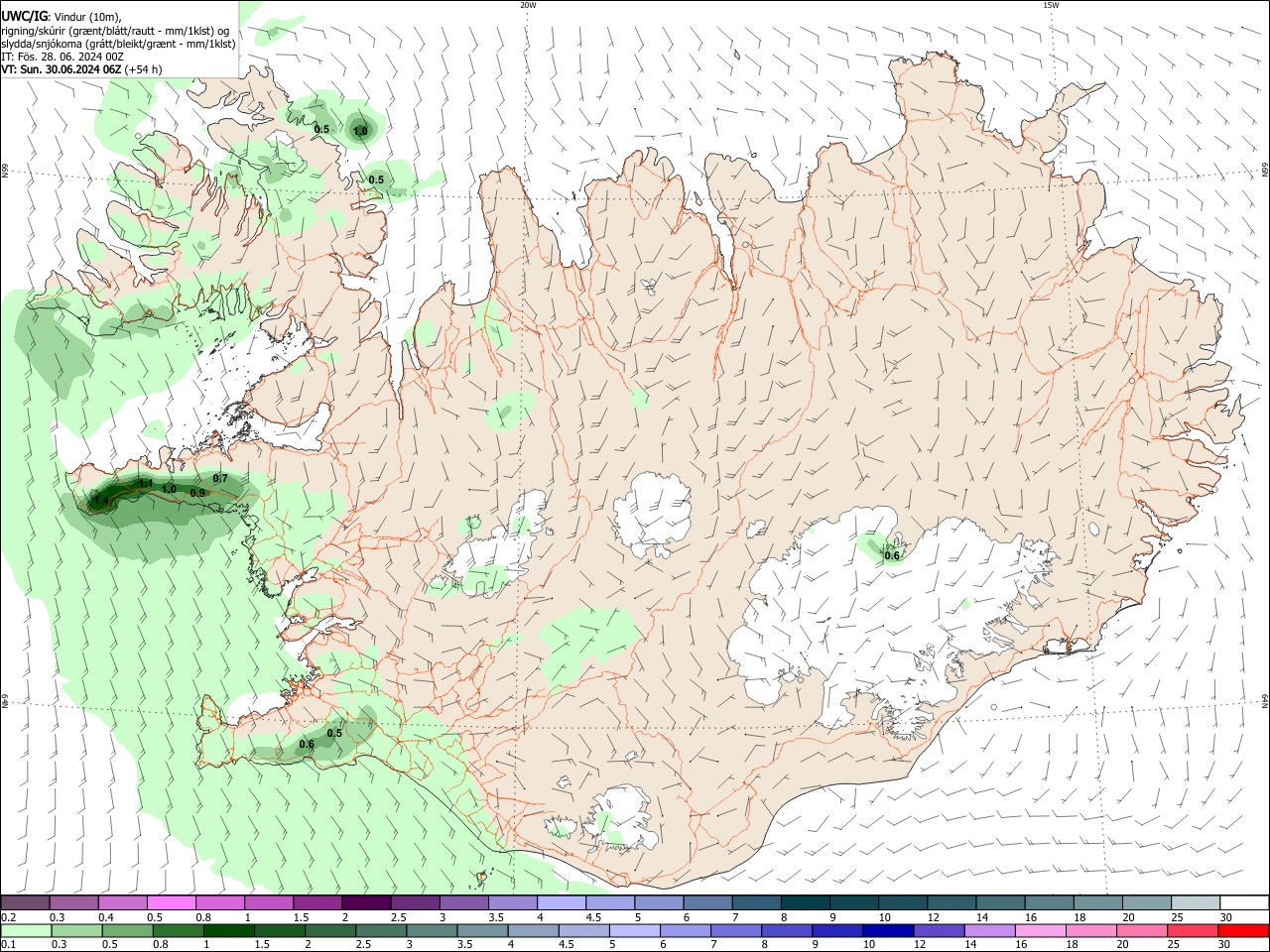
Task: Click the valid time line 'VT: Sun. 30.06.2024 06Z'
Action: click(x=62, y=69)
